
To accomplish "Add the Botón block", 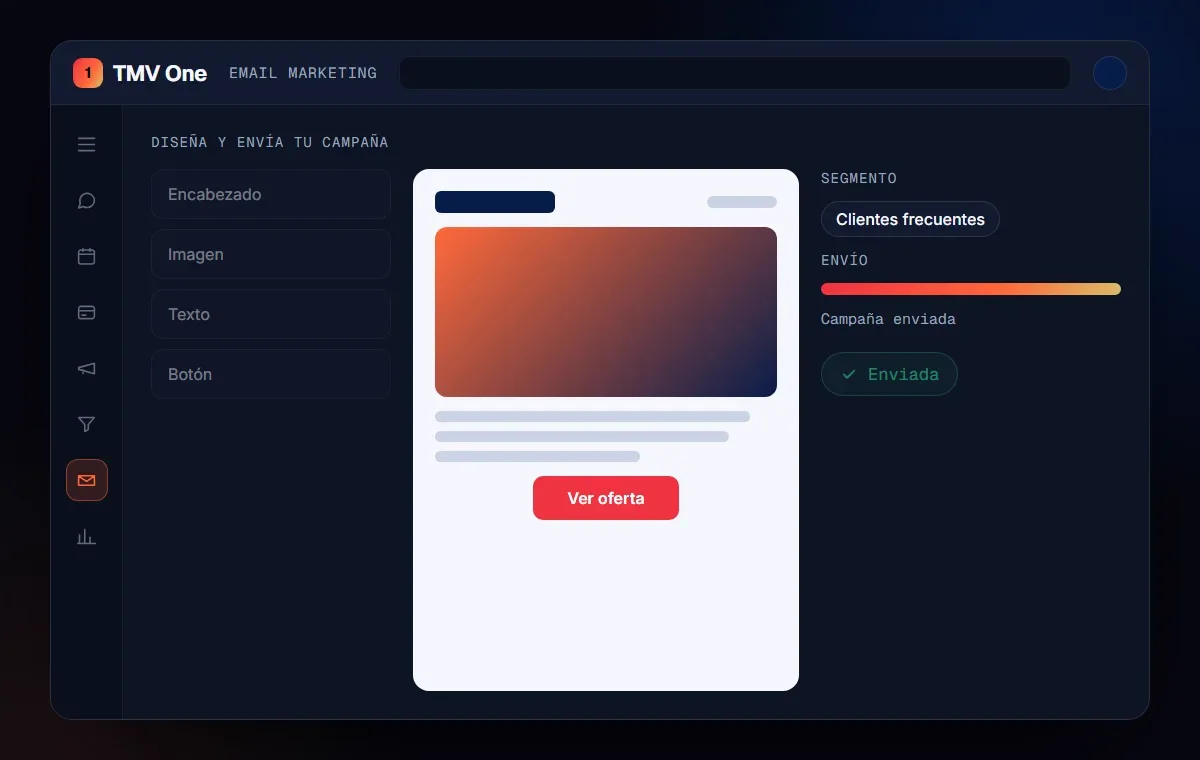I will tap(271, 374).
